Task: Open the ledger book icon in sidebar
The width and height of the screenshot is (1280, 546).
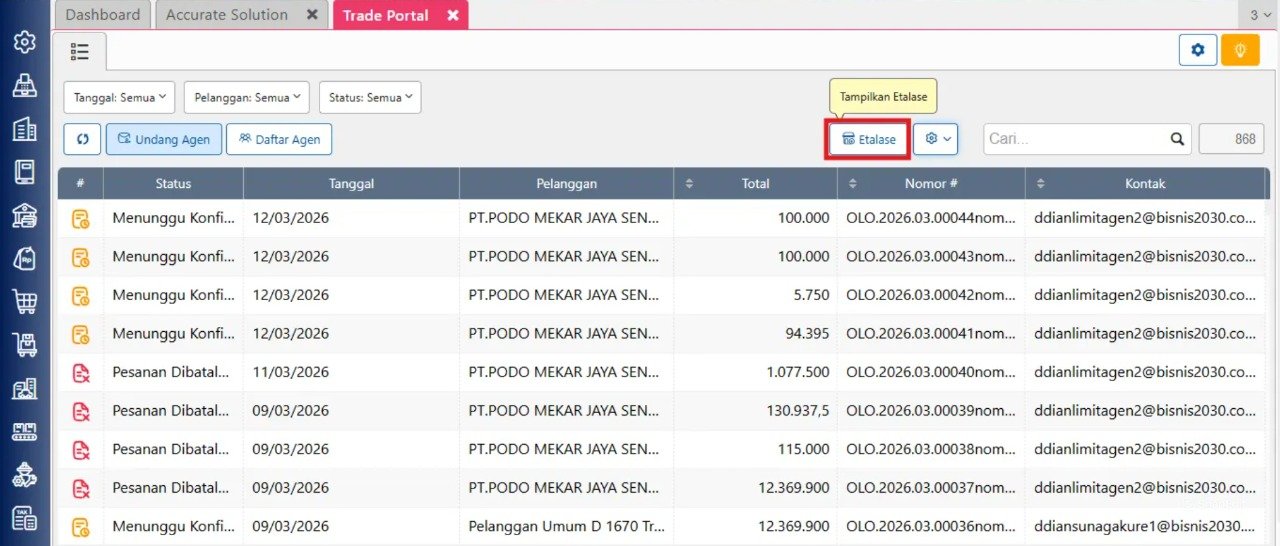Action: (24, 172)
